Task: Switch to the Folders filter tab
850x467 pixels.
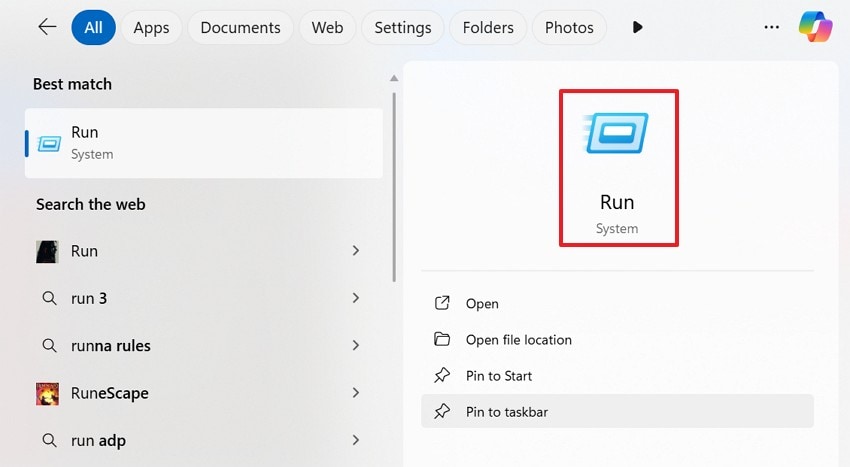Action: [488, 27]
